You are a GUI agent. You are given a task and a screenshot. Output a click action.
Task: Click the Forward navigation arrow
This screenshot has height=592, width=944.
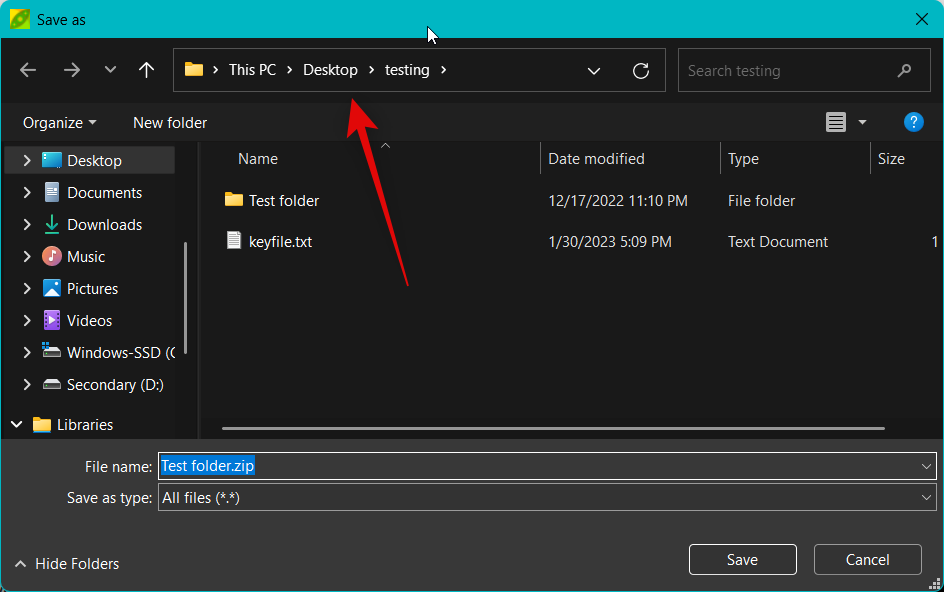click(71, 70)
